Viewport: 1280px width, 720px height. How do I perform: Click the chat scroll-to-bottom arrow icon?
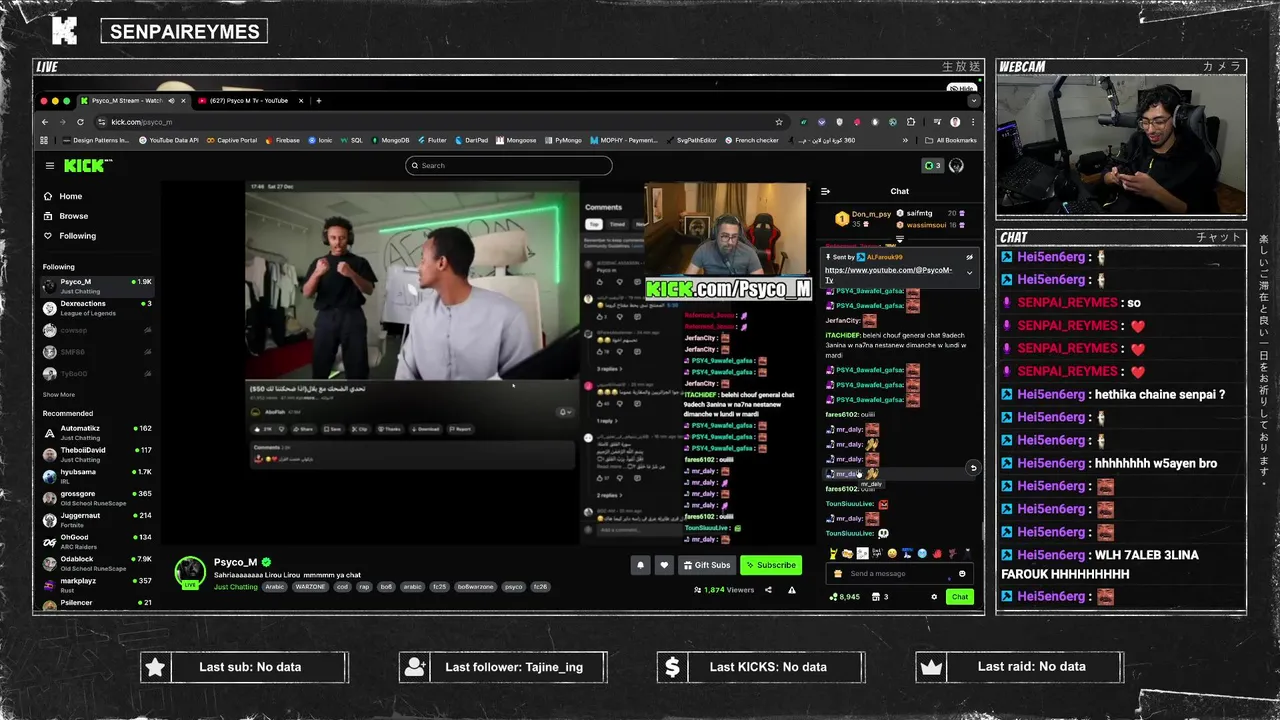(x=973, y=468)
